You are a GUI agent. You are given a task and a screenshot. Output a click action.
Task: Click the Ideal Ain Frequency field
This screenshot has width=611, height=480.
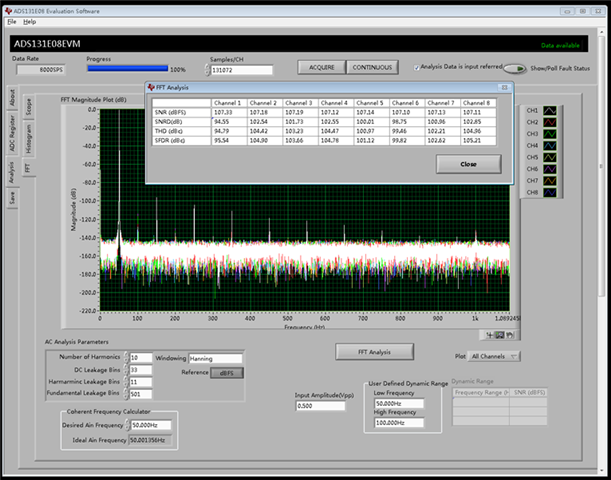(152, 440)
